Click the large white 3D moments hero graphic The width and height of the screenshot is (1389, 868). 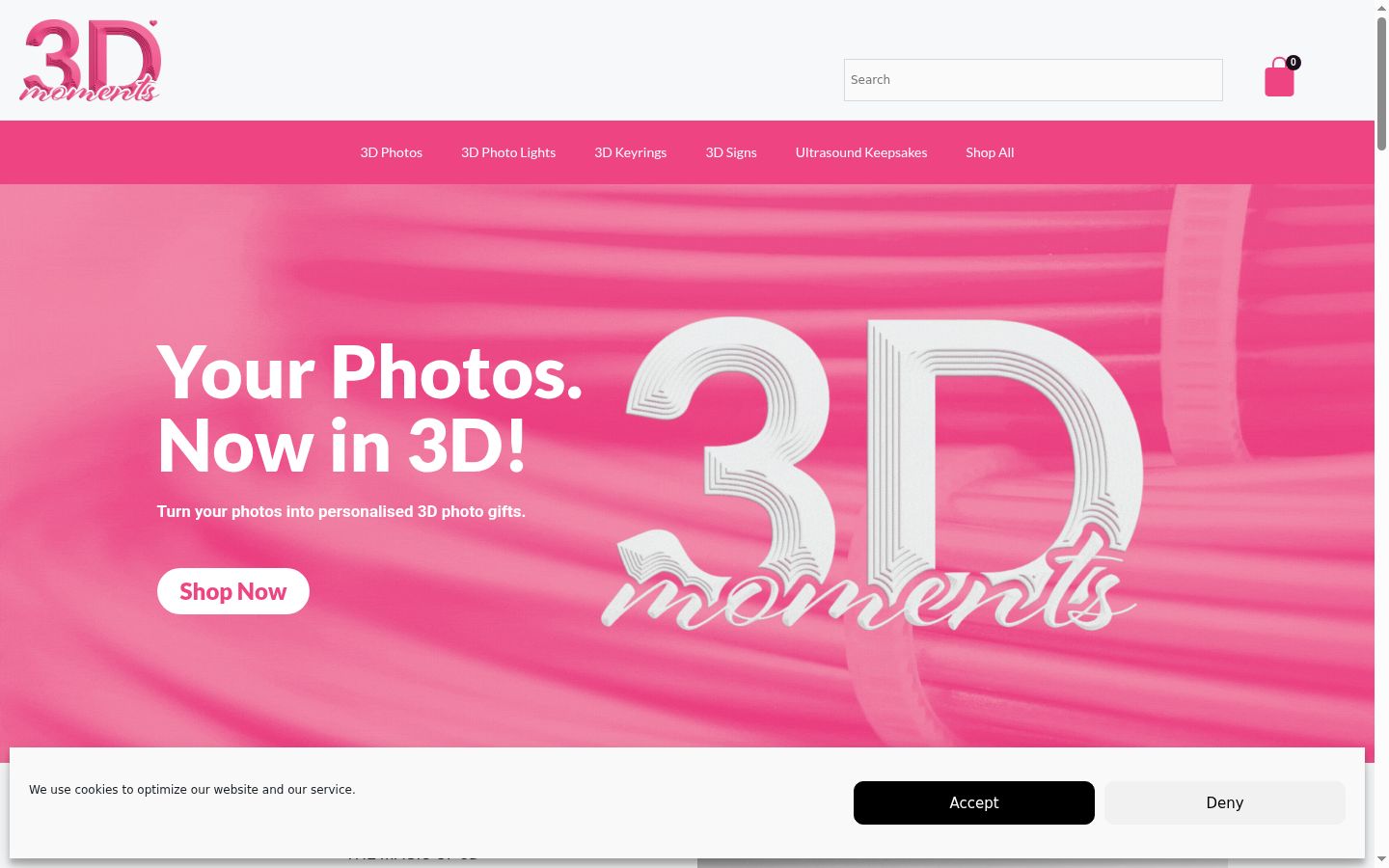872,474
